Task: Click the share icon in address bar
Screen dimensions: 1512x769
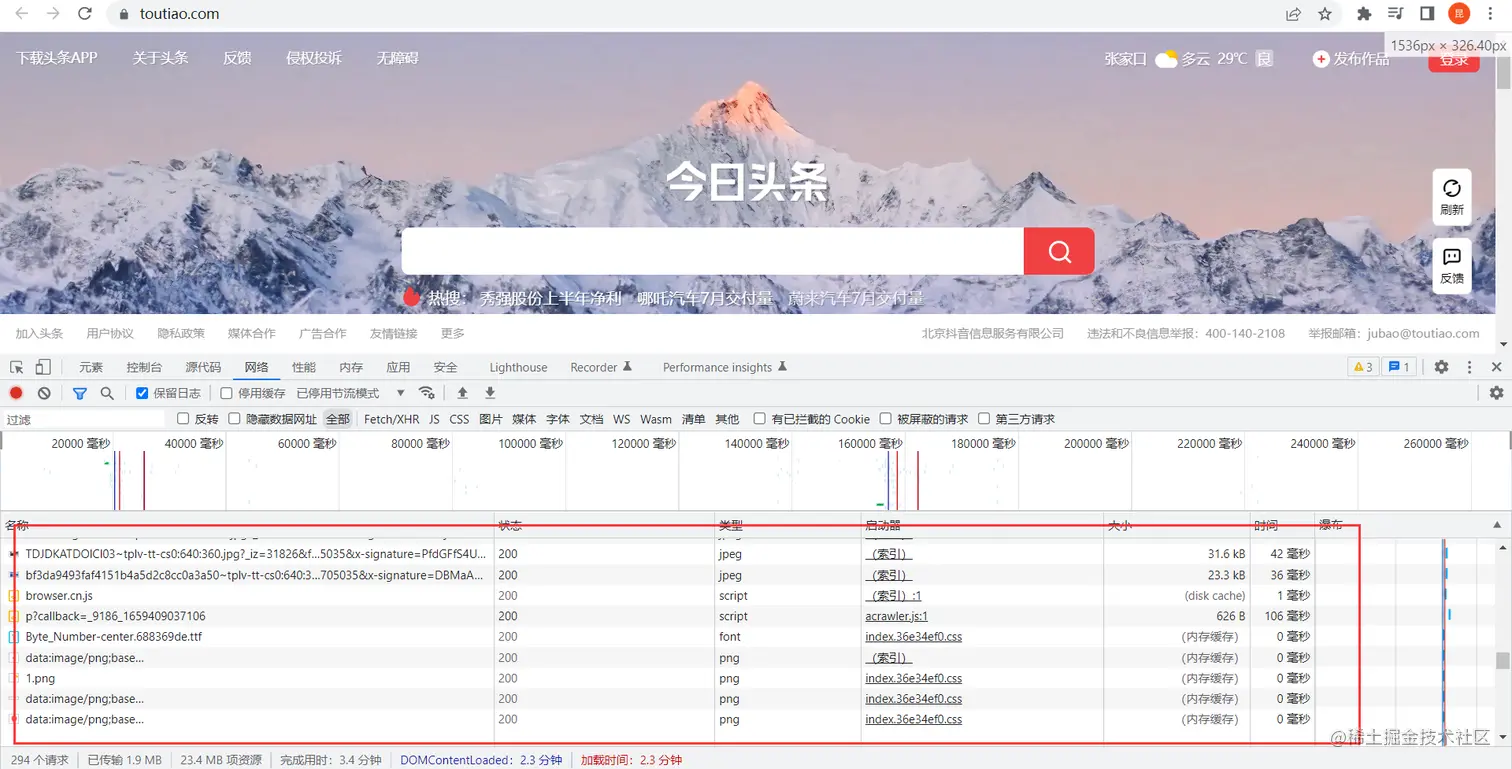Action: coord(1293,14)
